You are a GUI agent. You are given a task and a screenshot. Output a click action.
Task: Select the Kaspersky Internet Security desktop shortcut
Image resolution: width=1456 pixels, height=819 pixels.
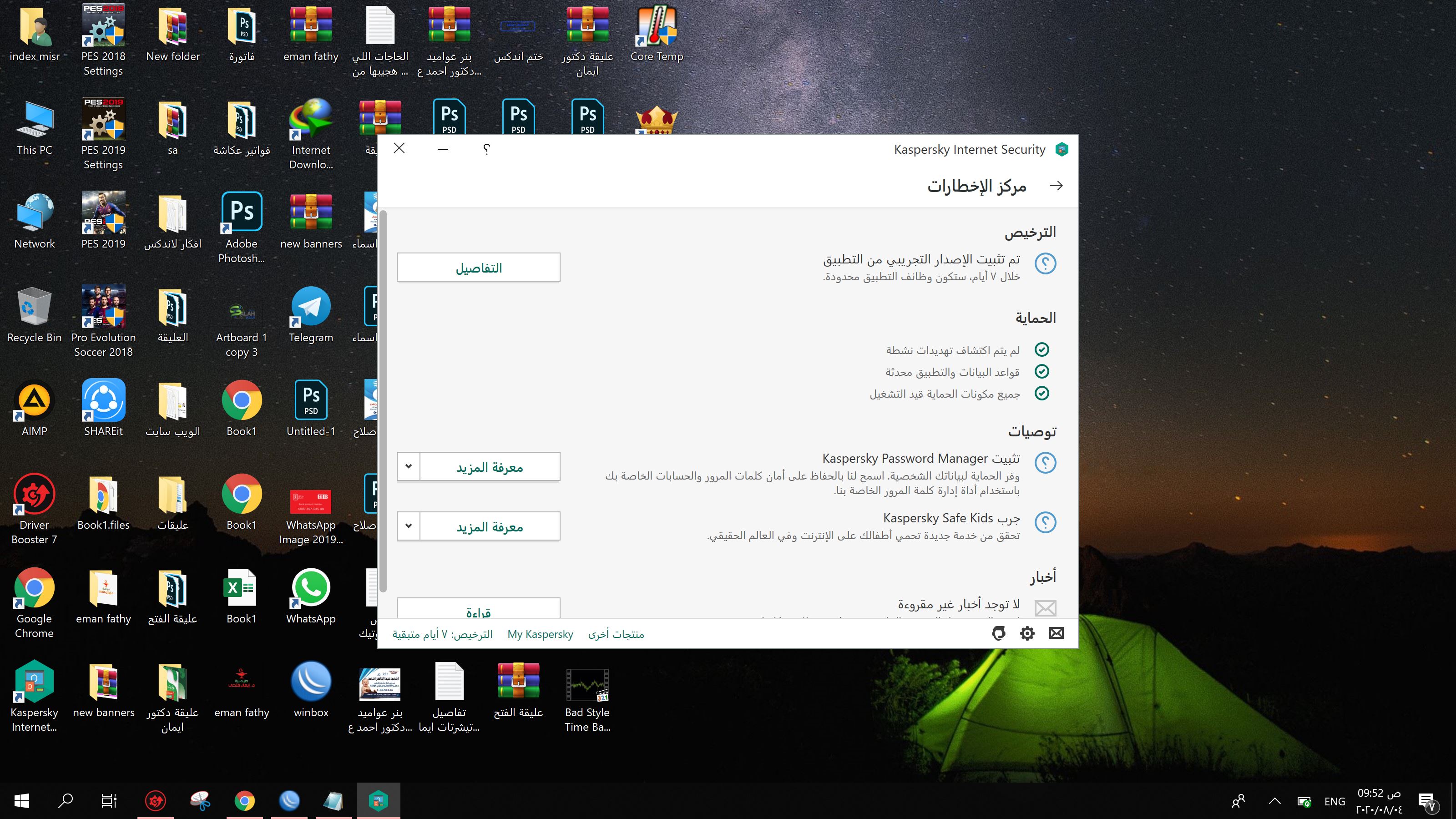click(34, 696)
